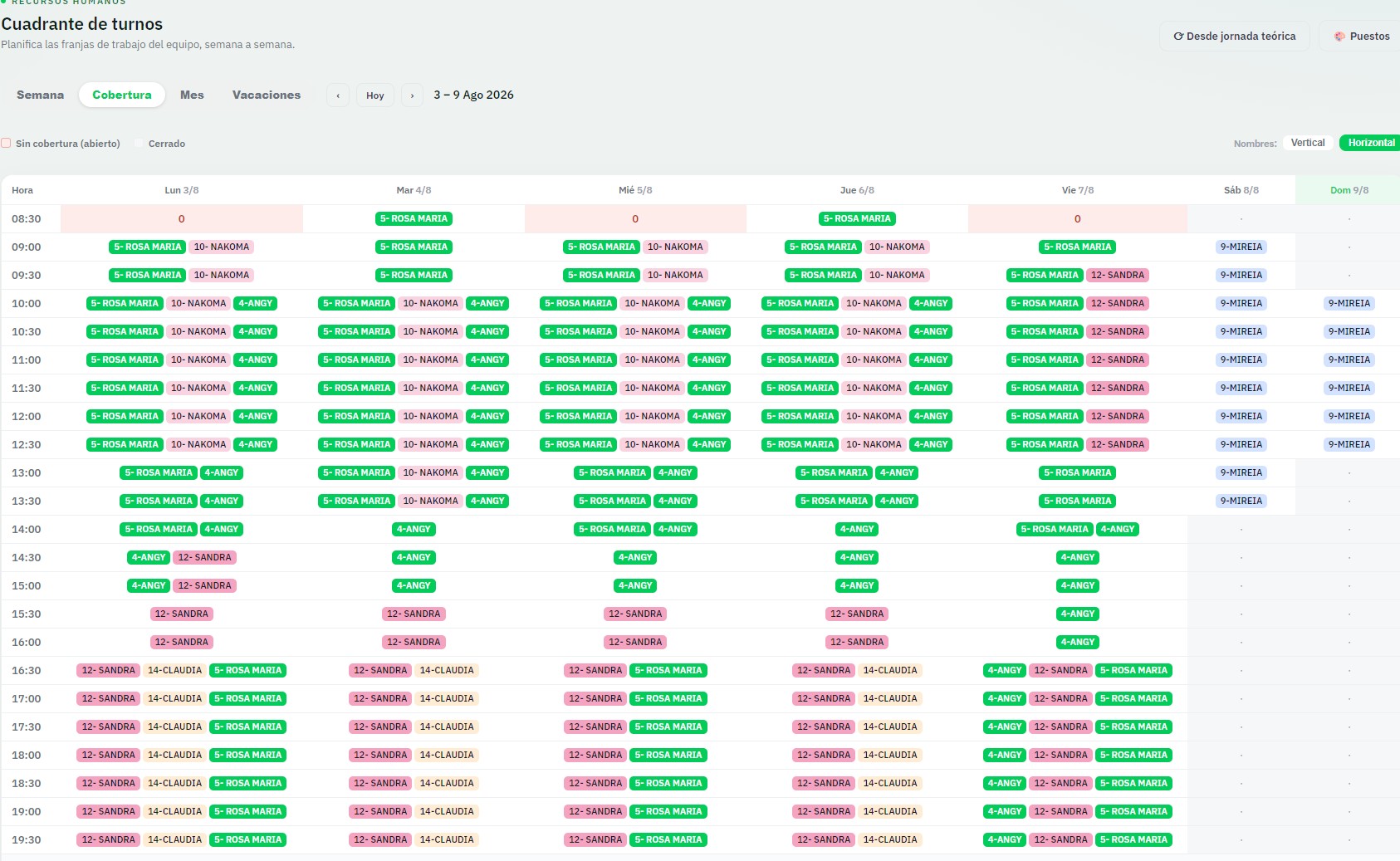
Task: Click the Puestos button
Action: click(x=1361, y=37)
